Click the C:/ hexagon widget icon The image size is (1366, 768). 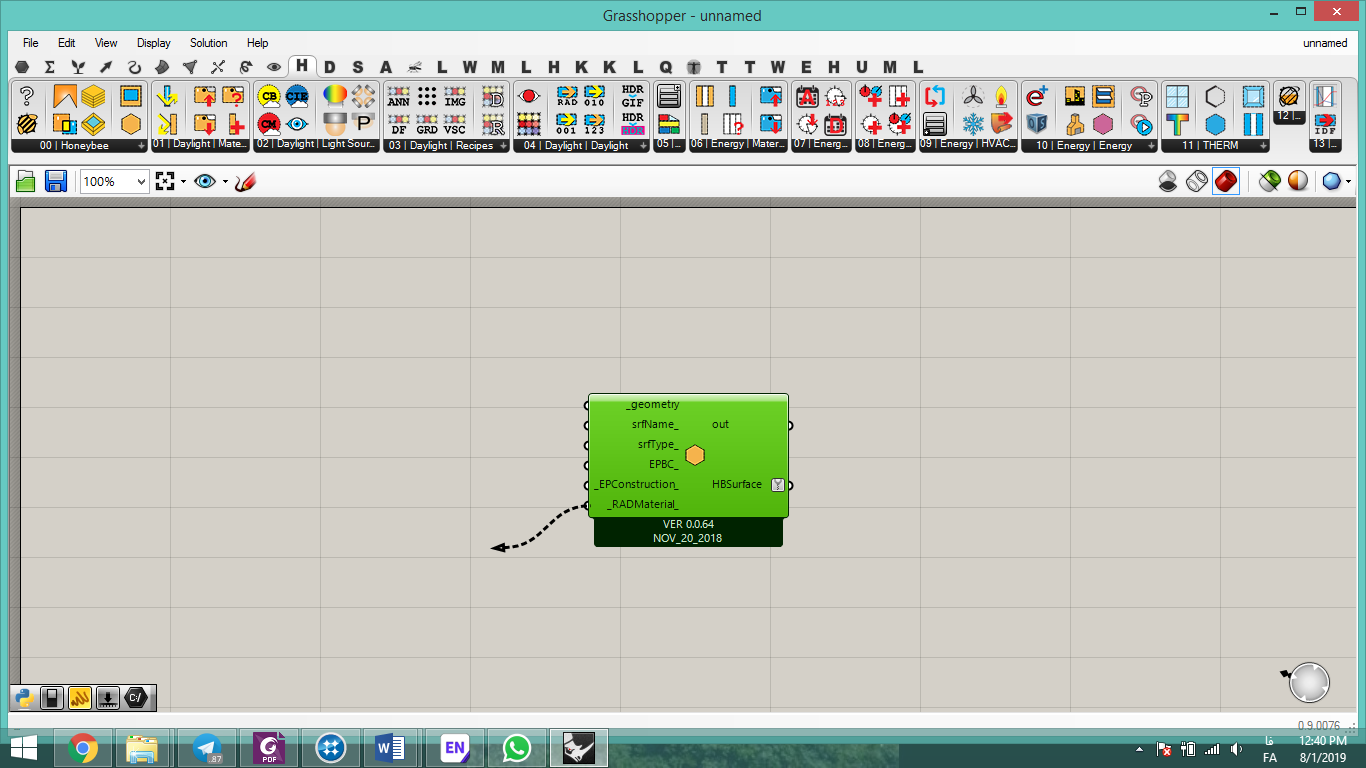137,698
